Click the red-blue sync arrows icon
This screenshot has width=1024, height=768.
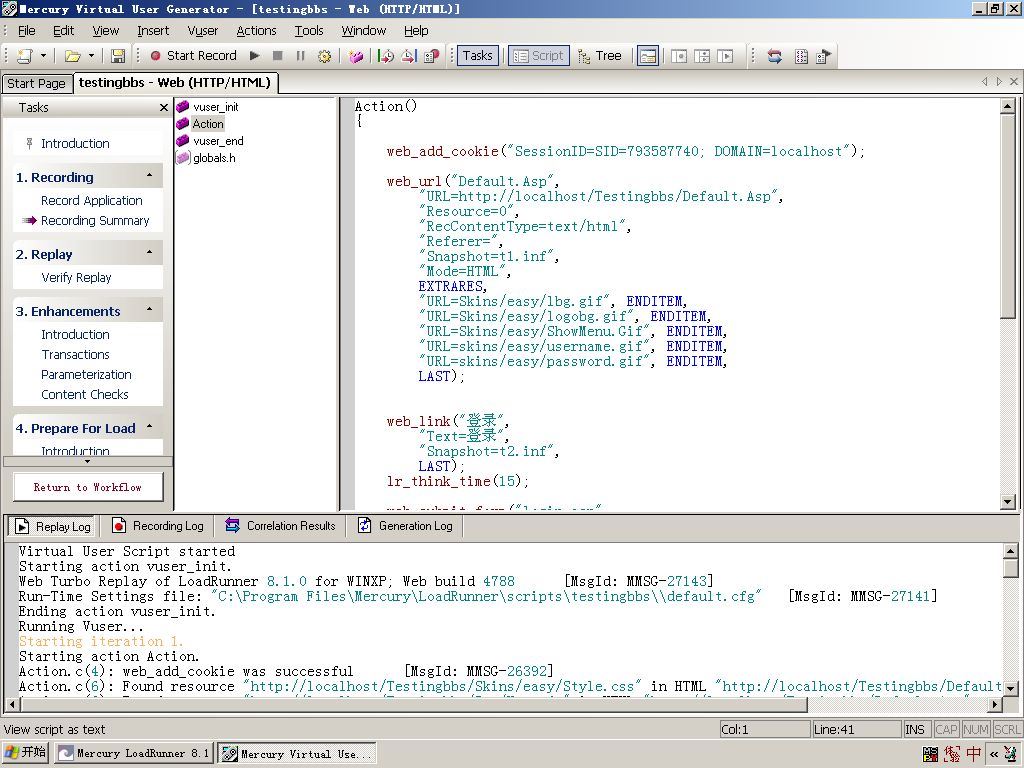click(x=775, y=56)
